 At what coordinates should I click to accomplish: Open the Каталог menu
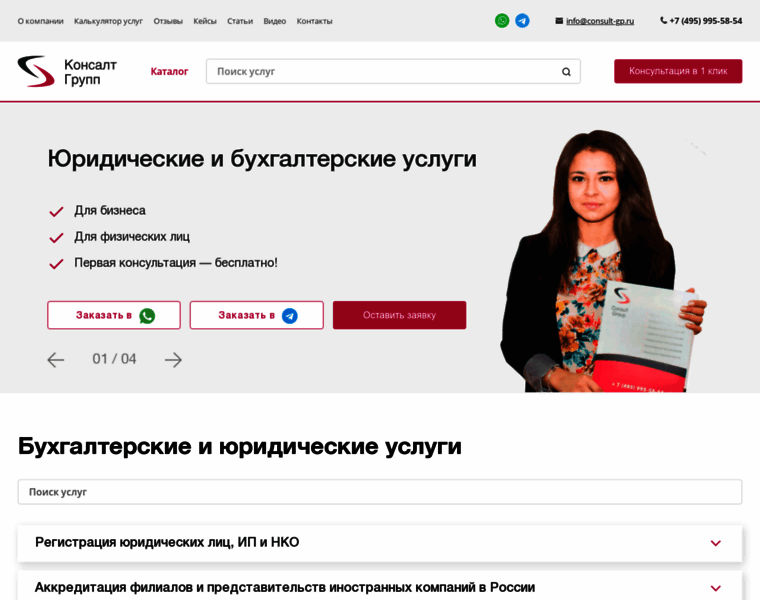click(x=169, y=72)
